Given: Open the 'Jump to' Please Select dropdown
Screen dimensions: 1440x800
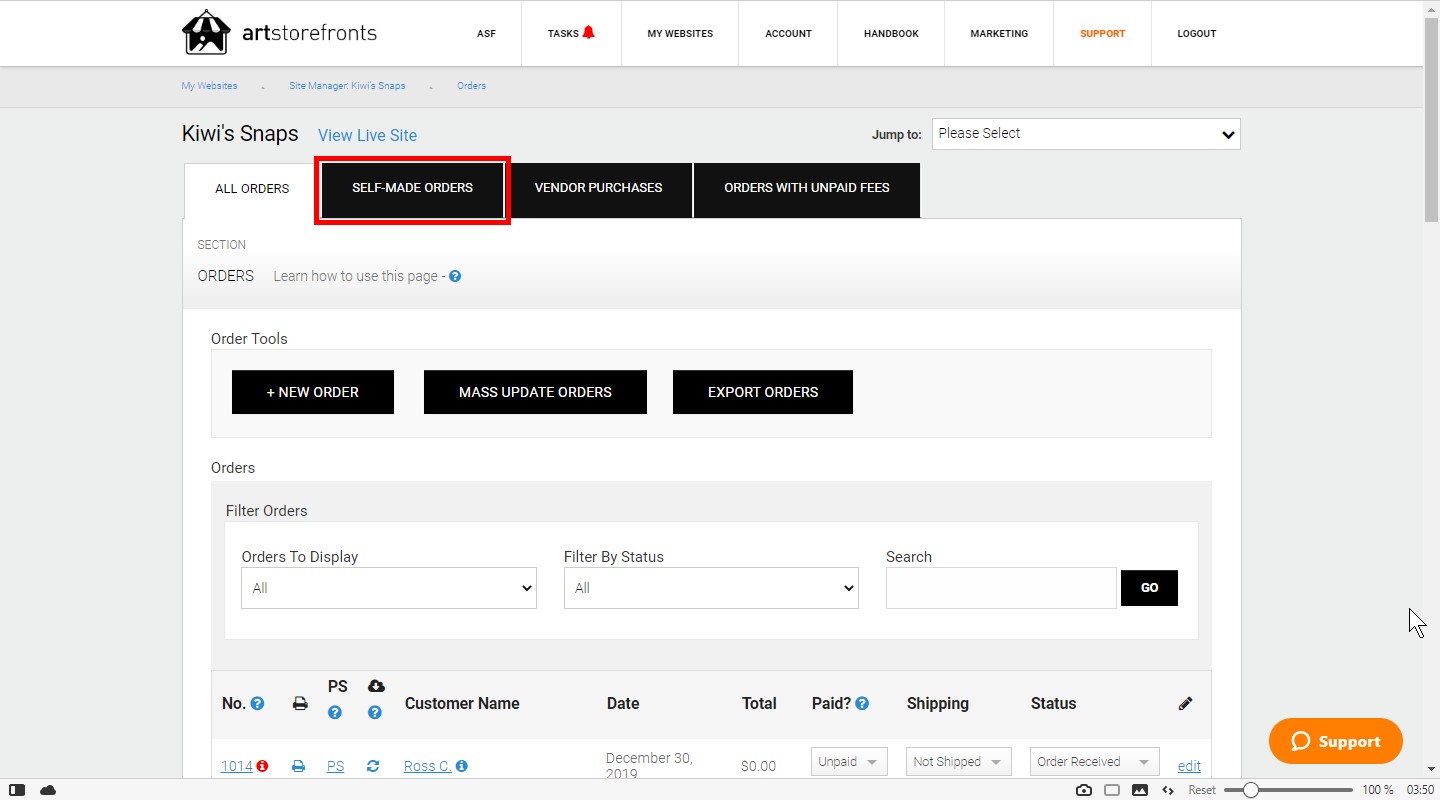Looking at the screenshot, I should tap(1086, 133).
